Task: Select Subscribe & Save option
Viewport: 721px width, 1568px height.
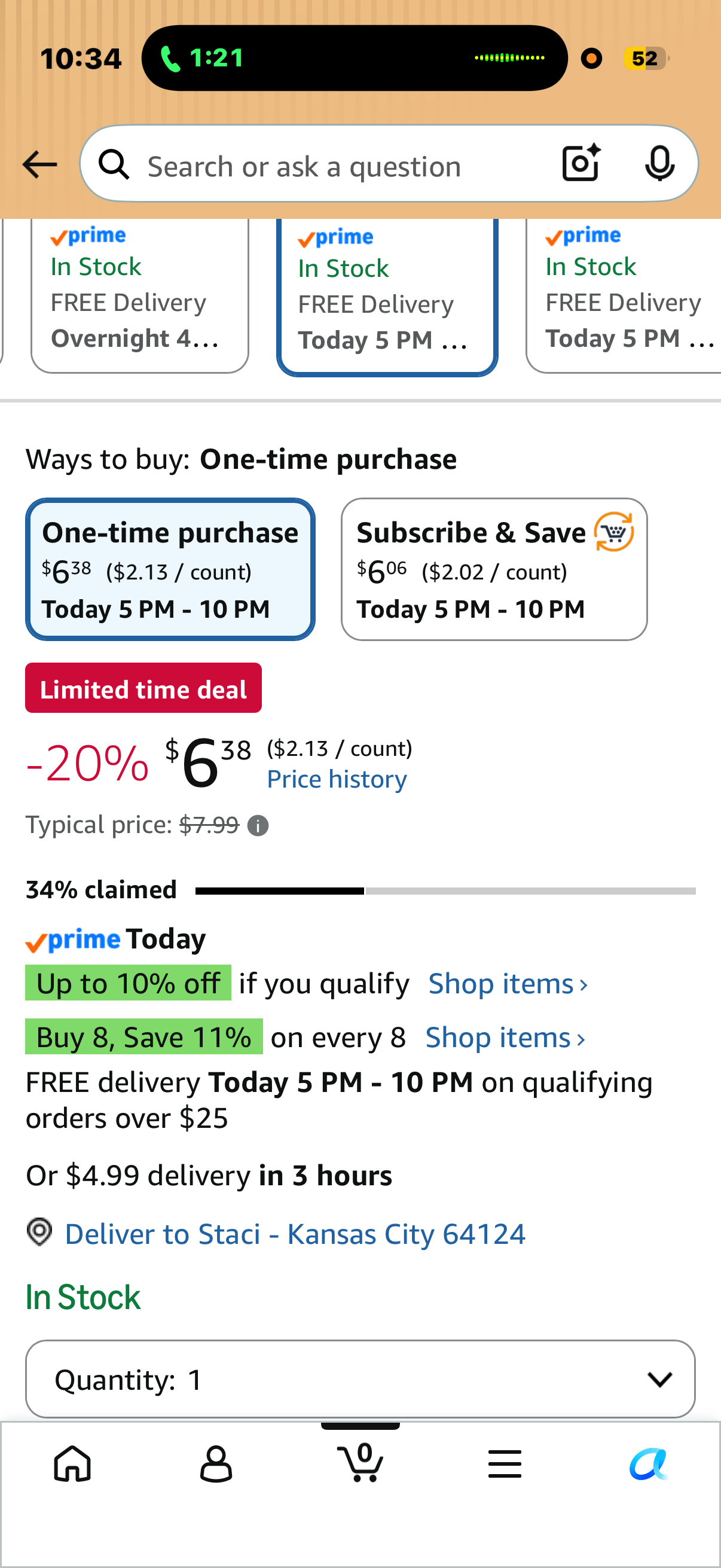Action: [x=494, y=569]
